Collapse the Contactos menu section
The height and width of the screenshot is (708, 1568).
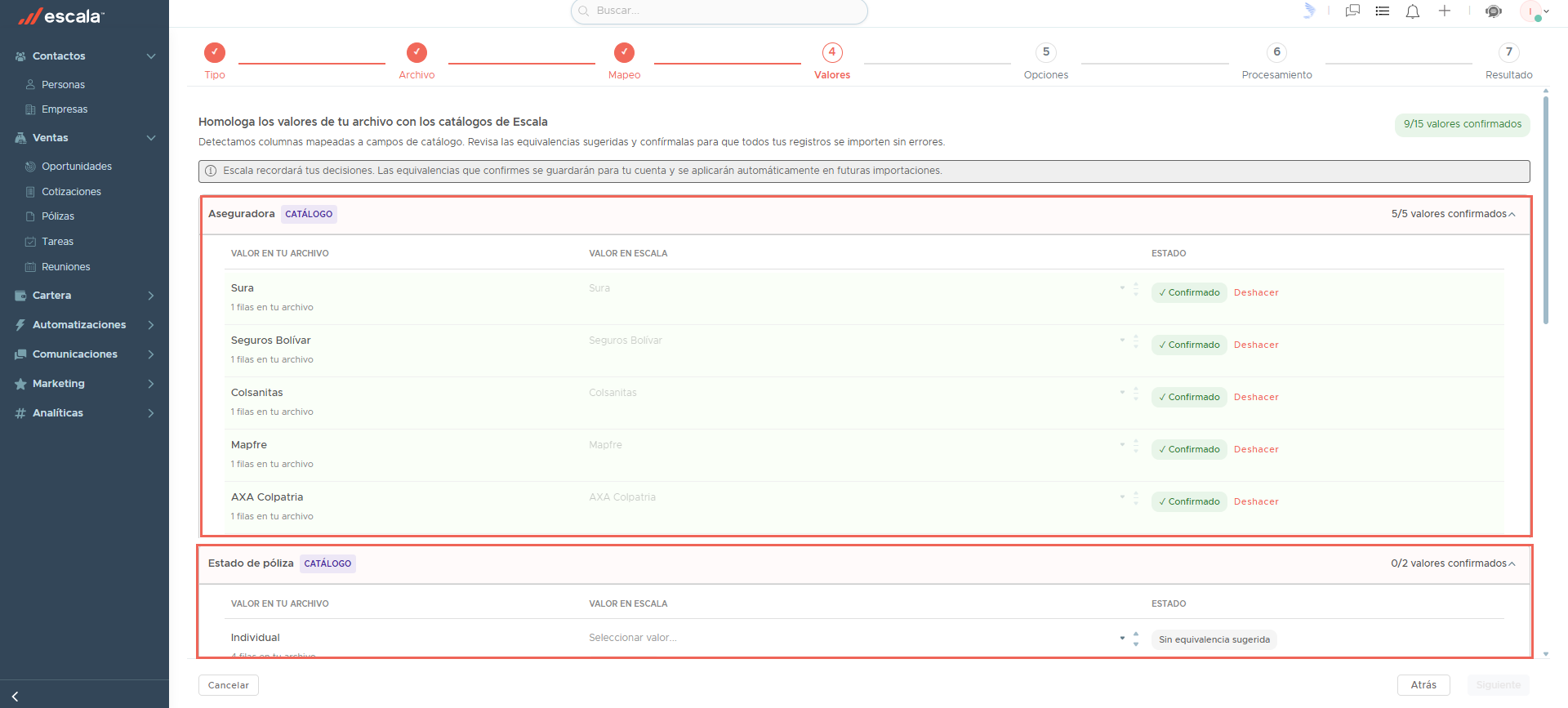tap(151, 56)
